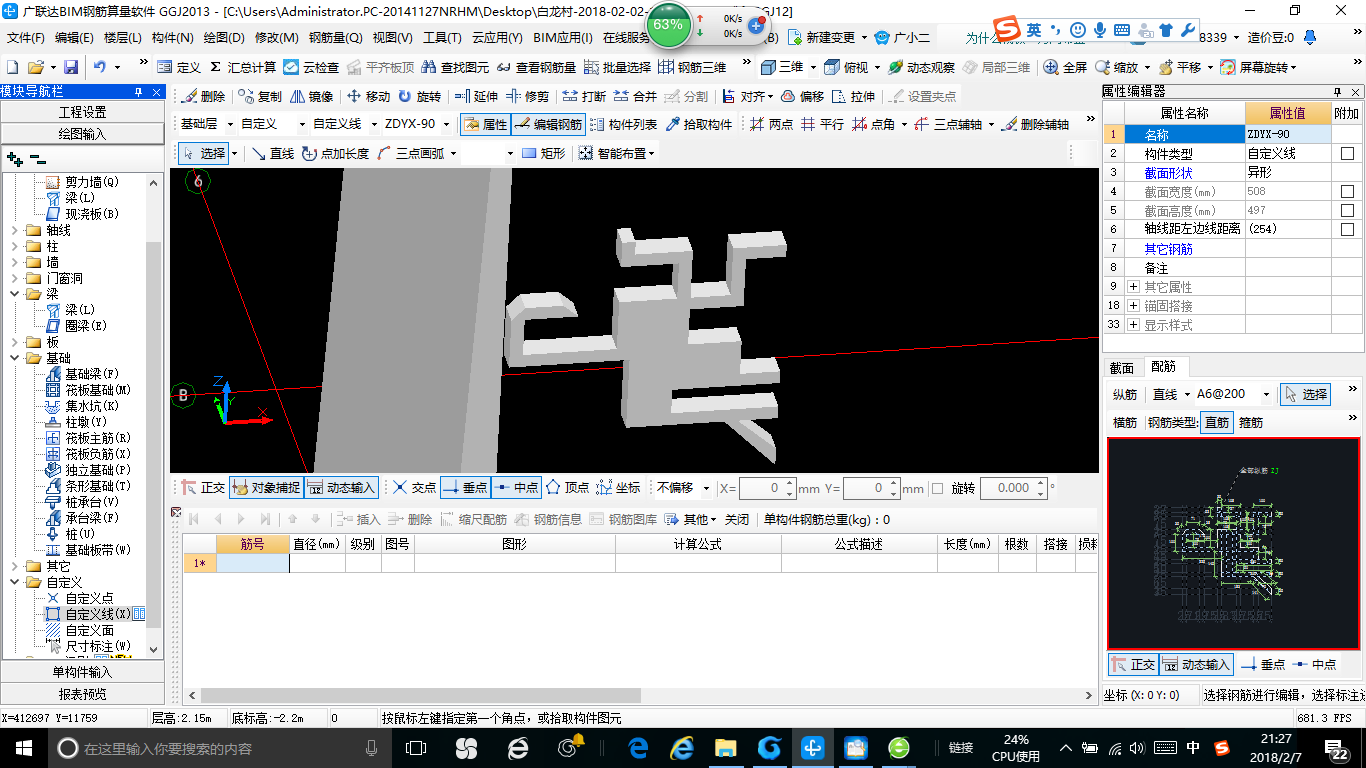Expand 锚固搭接 row in property editor
1366x768 pixels.
[1133, 306]
